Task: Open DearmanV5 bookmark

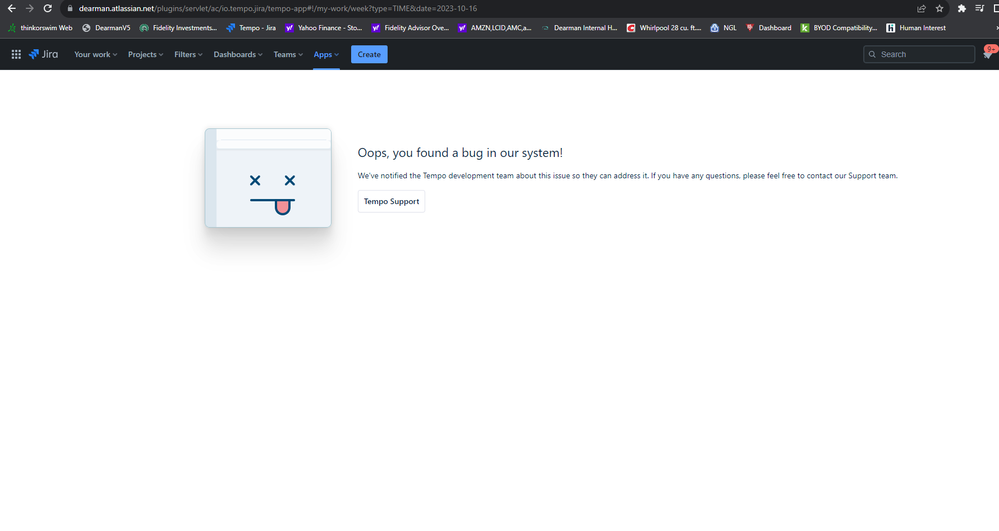Action: [x=106, y=28]
